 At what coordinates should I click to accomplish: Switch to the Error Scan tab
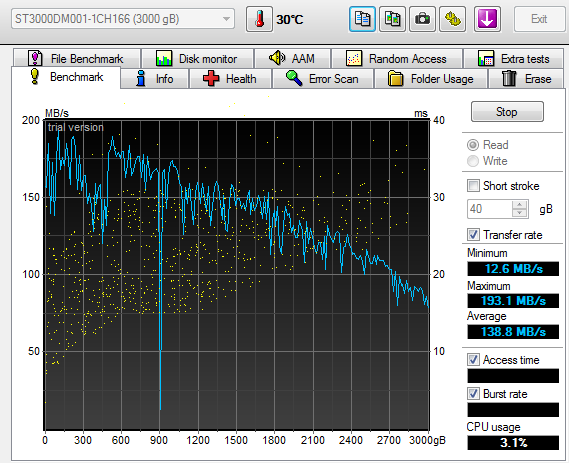[x=323, y=79]
